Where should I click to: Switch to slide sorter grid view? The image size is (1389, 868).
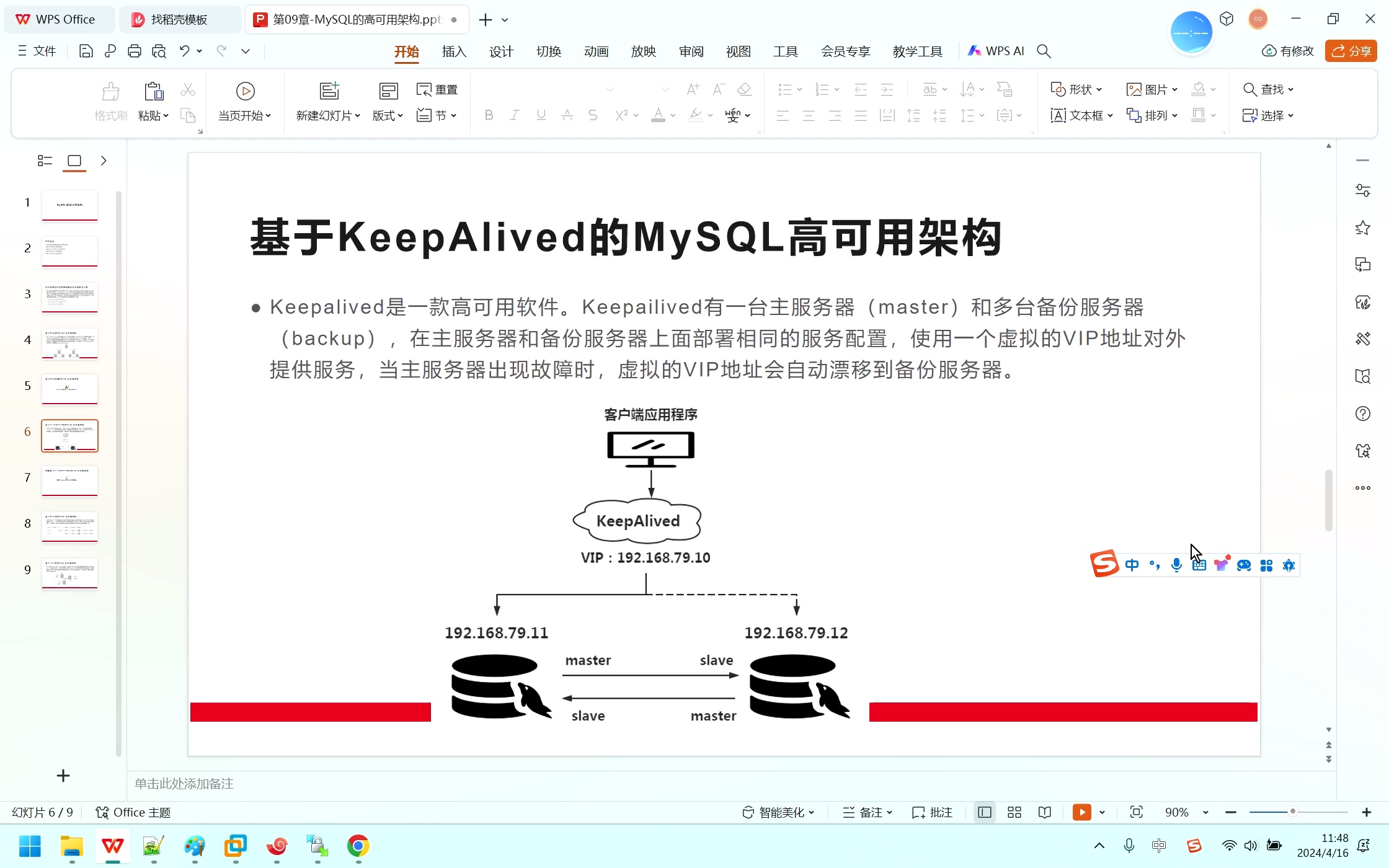[x=1014, y=812]
